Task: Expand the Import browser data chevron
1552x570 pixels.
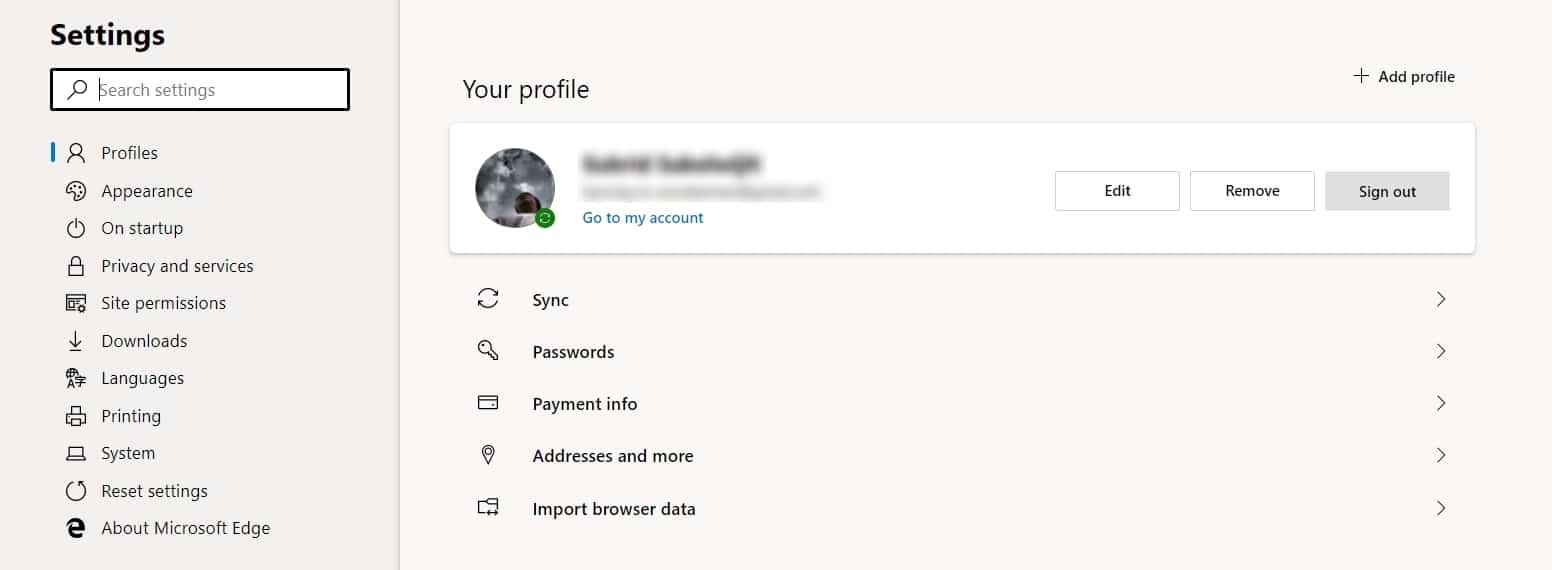Action: [x=1441, y=508]
